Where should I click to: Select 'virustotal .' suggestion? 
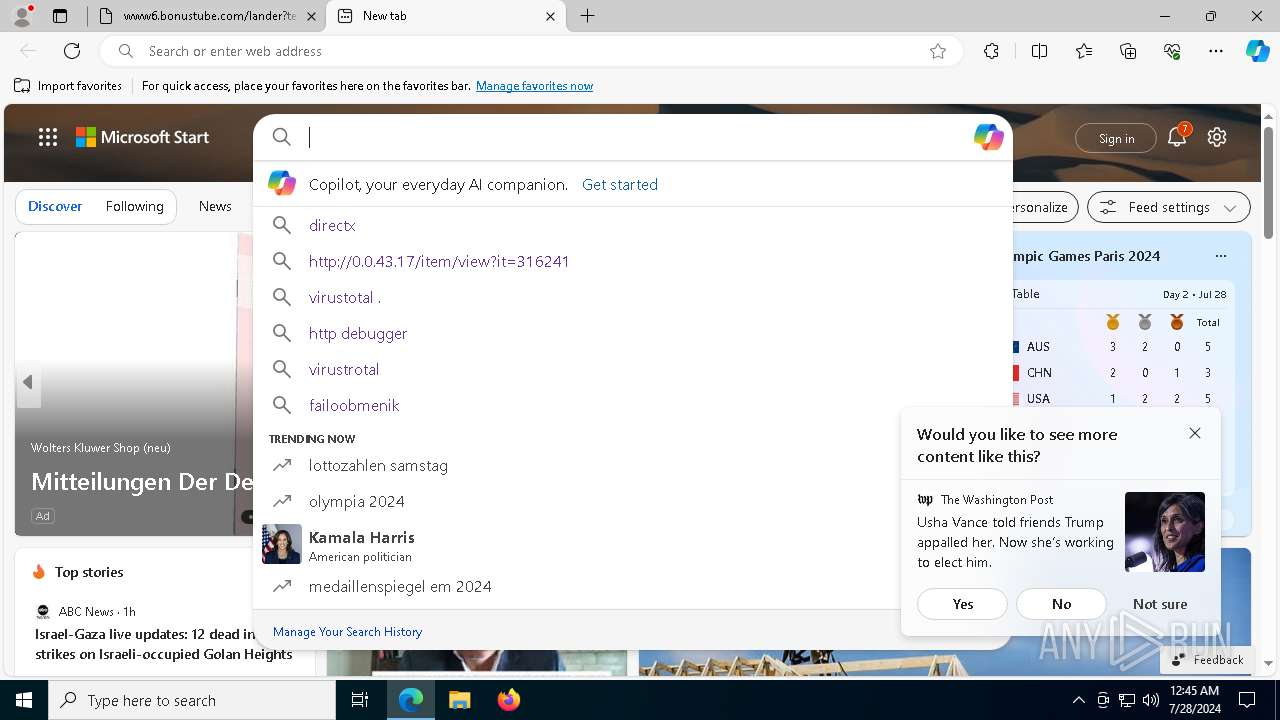(632, 297)
